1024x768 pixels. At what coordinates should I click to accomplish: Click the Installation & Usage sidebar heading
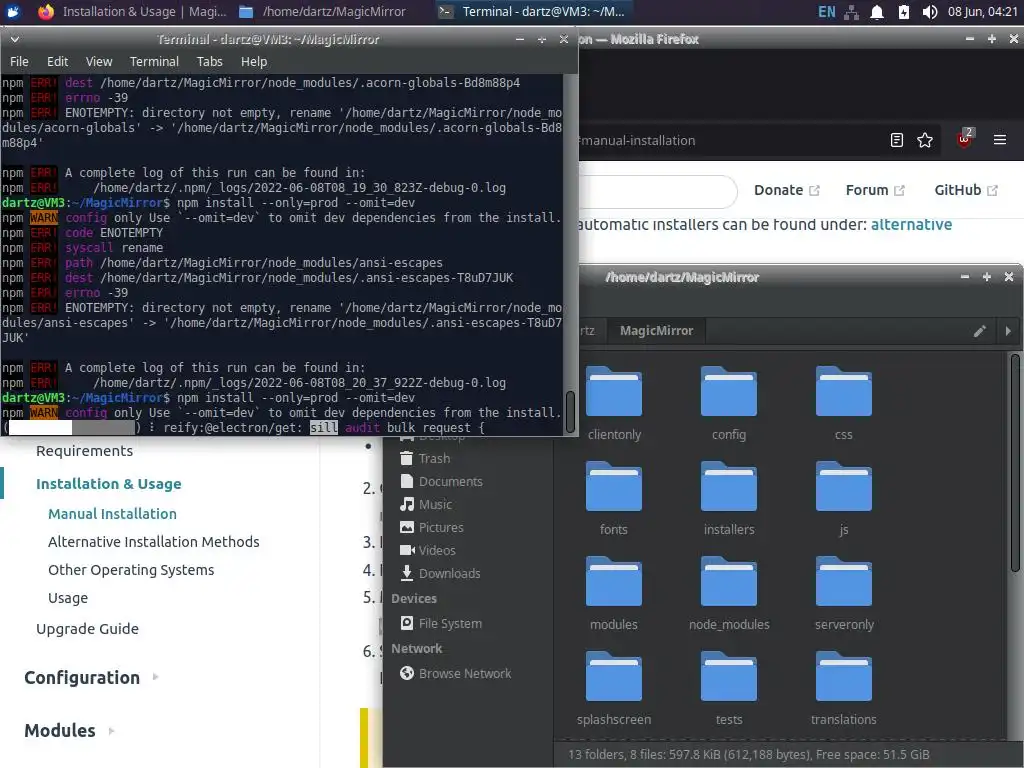(108, 484)
